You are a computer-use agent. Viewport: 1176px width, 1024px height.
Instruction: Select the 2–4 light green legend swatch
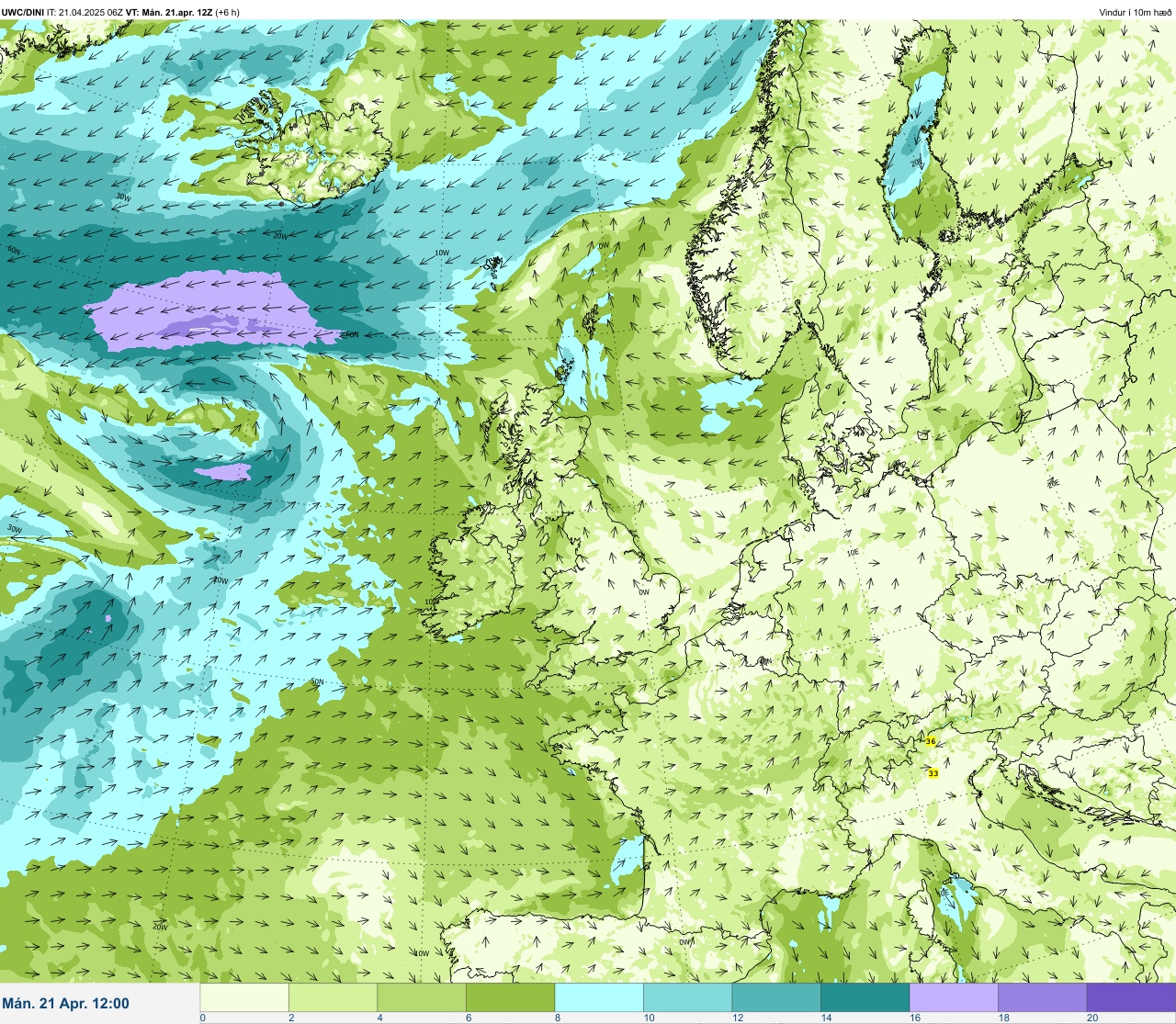point(333,997)
